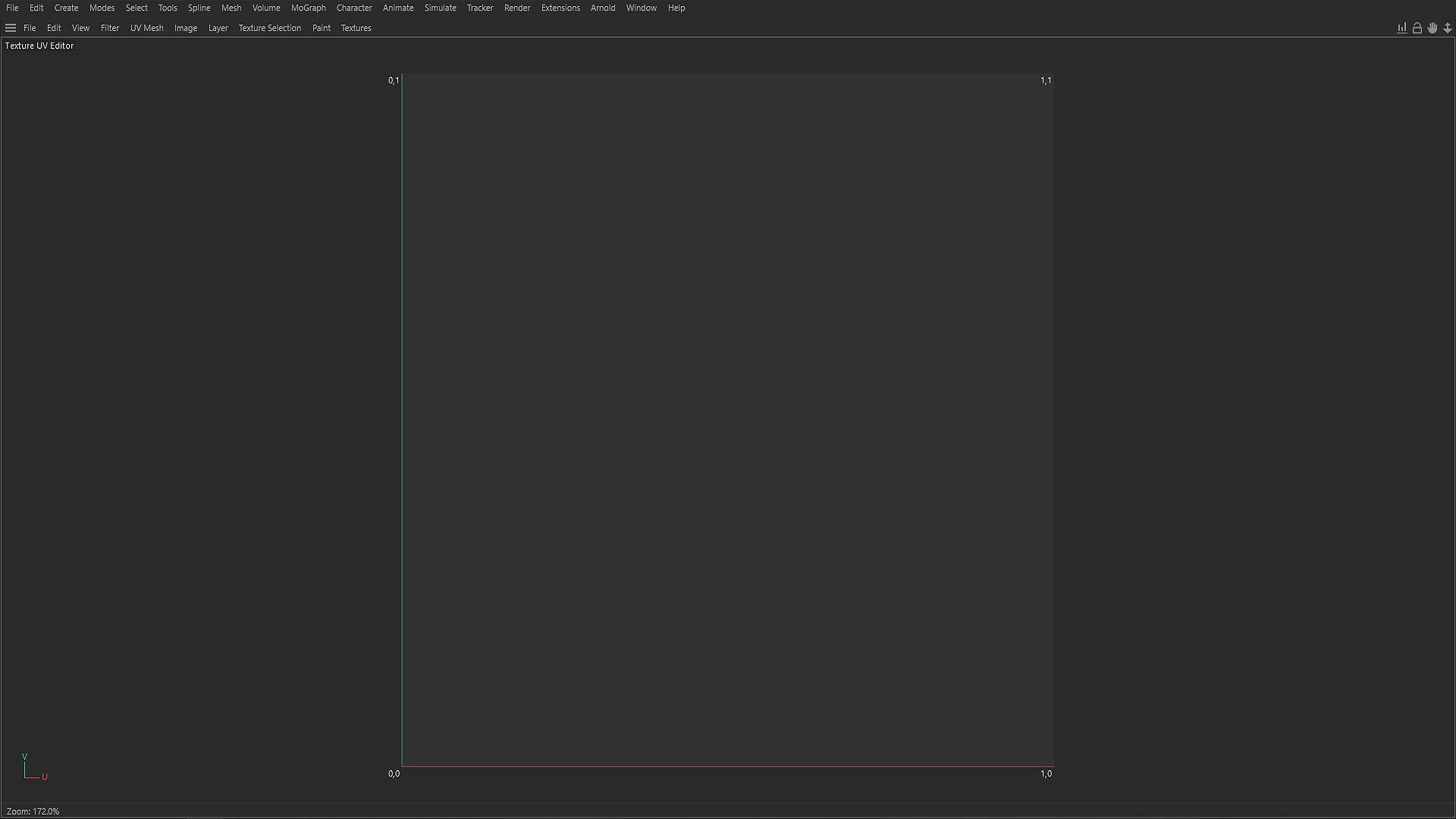Viewport: 1456px width, 819px height.
Task: Click the UV axis indicator in the corner
Action: (x=32, y=768)
